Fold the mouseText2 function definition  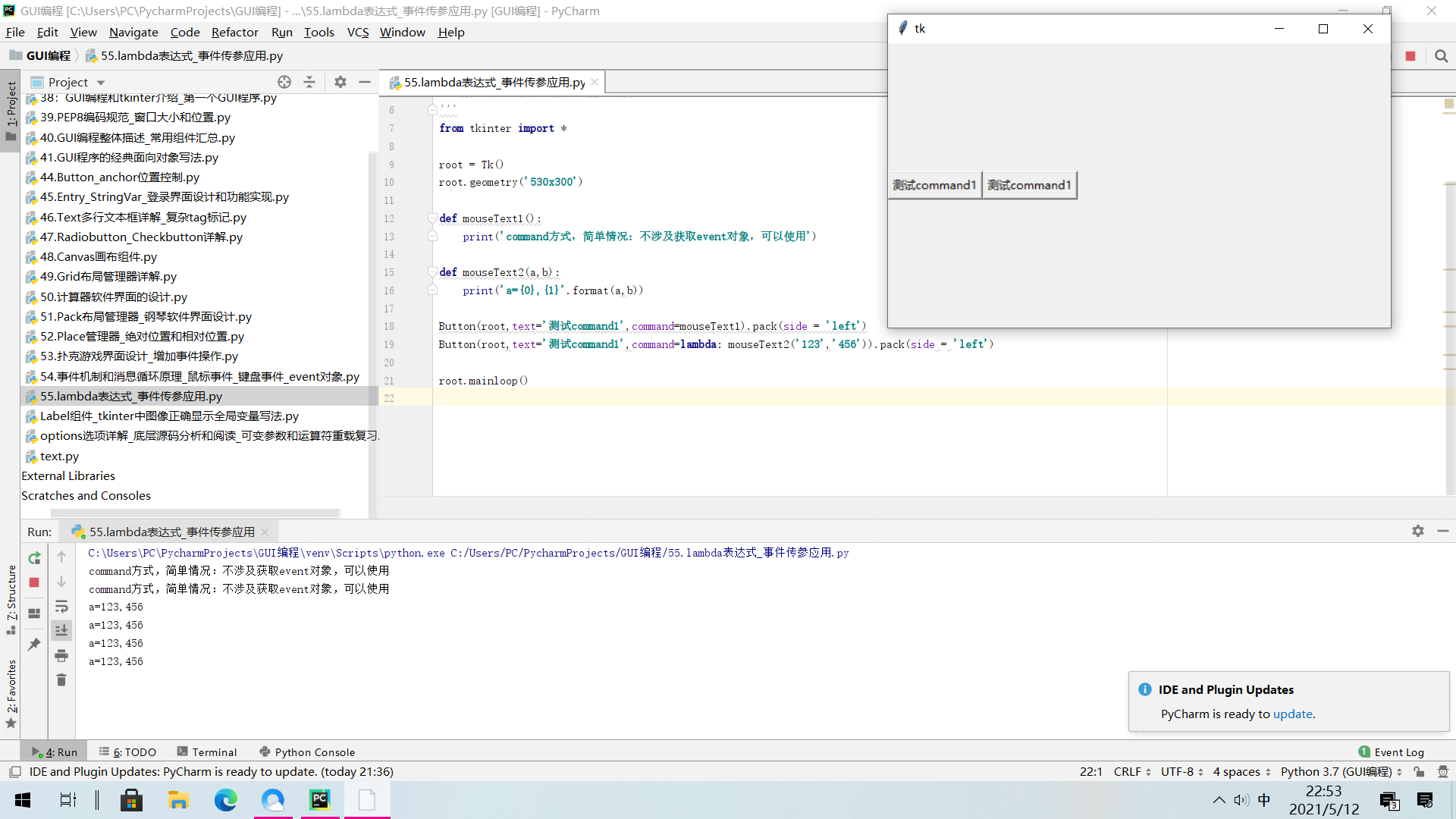[431, 272]
